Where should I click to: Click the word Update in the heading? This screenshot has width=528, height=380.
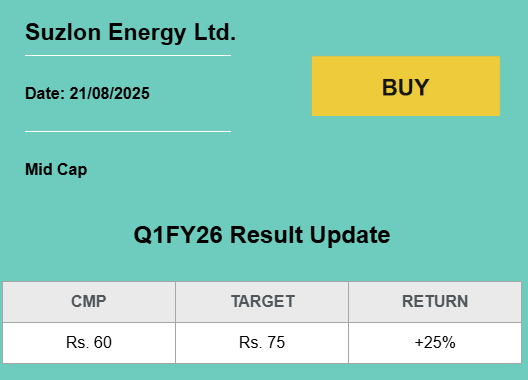coord(350,236)
